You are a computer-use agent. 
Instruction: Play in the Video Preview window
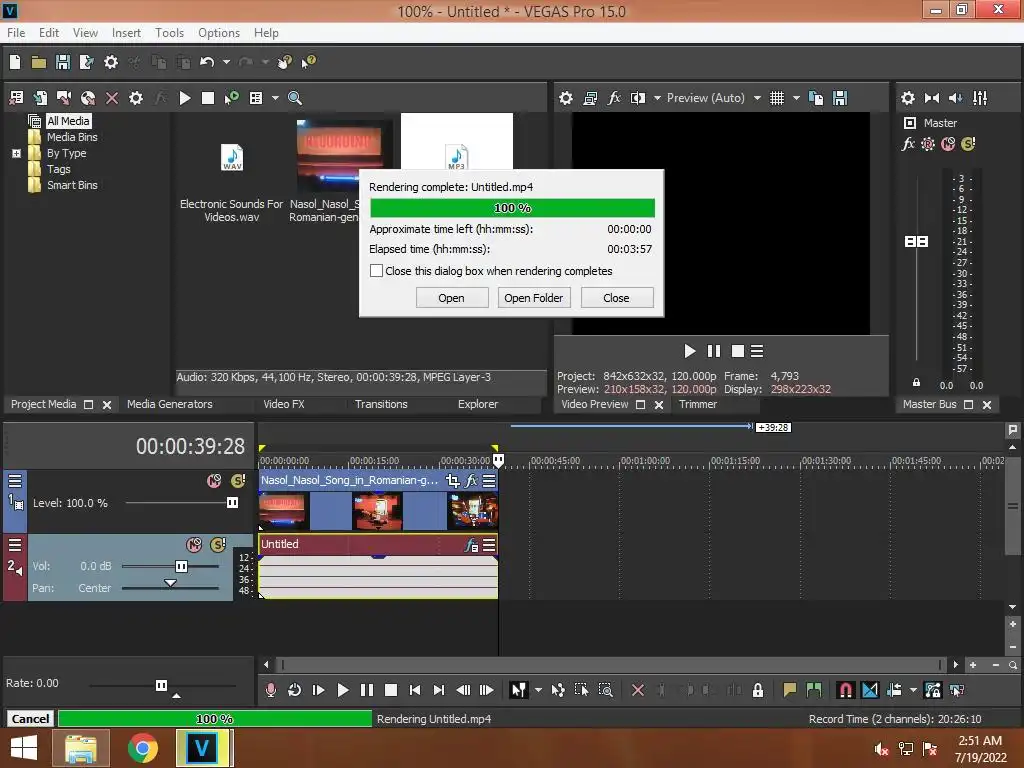(690, 351)
